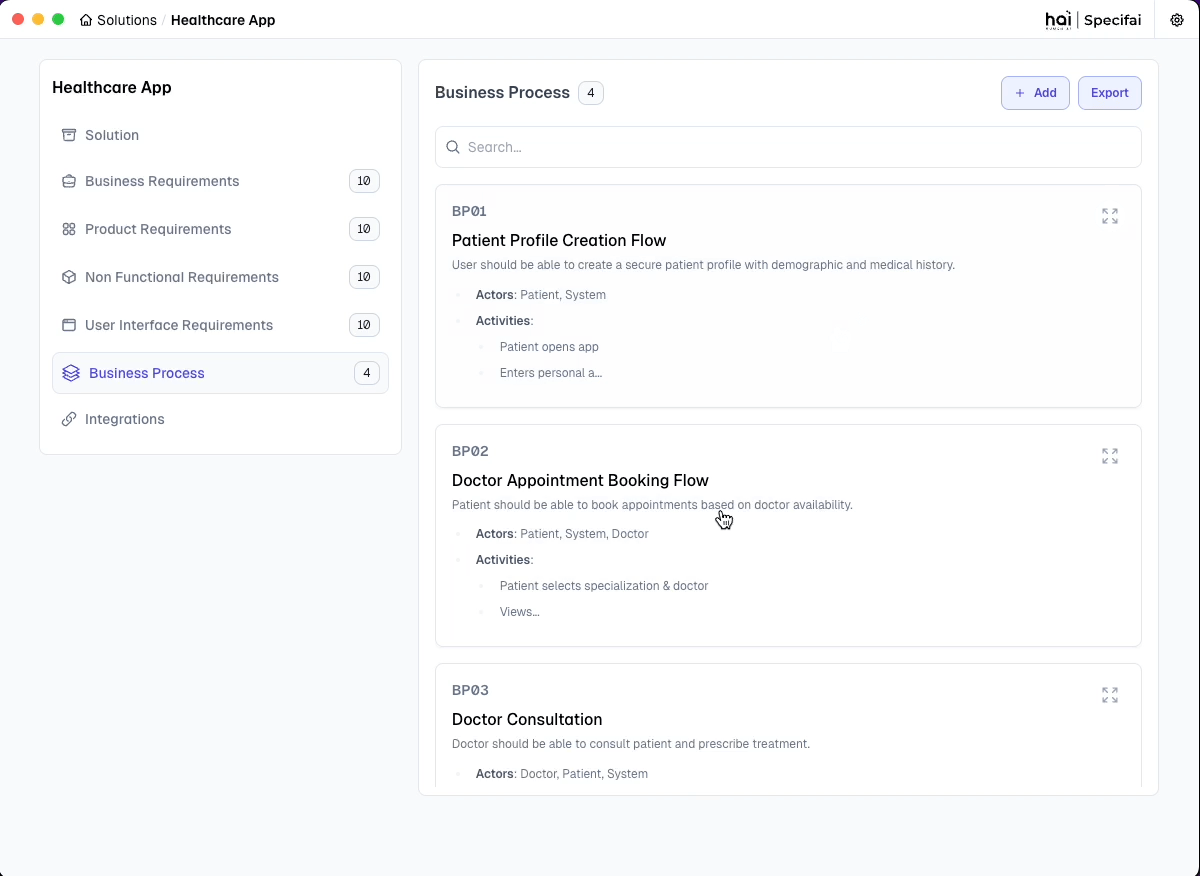Open Patient Profile Creation Flow title

(559, 240)
